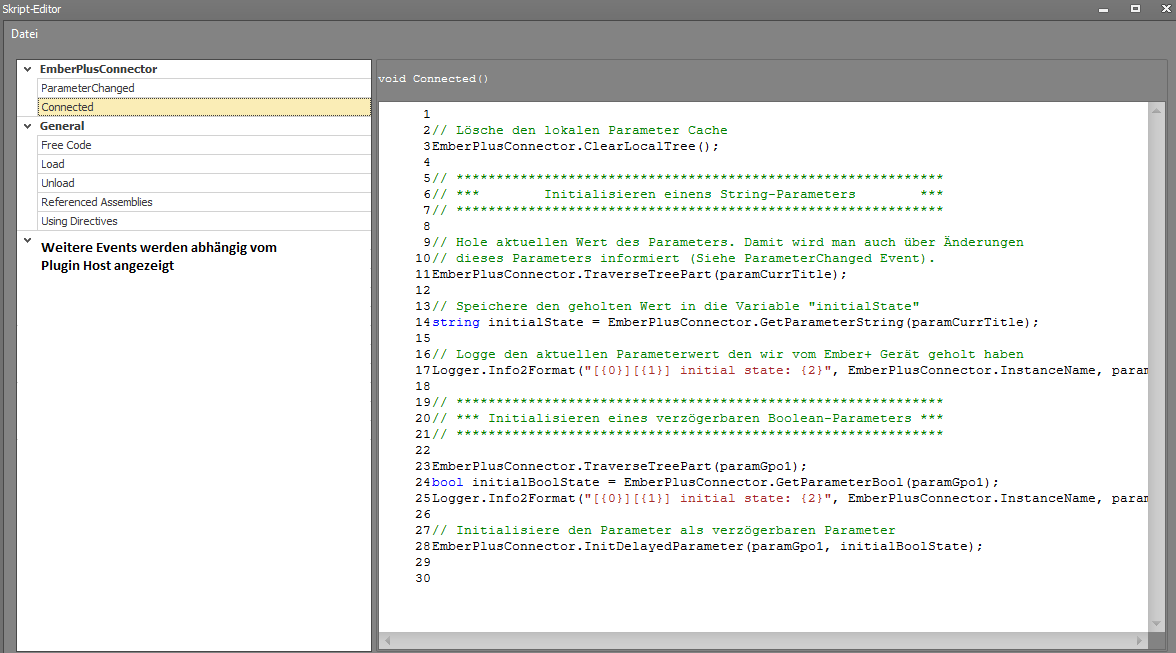
Task: Click the line ClearLocalTree() in the code
Action: (575, 146)
